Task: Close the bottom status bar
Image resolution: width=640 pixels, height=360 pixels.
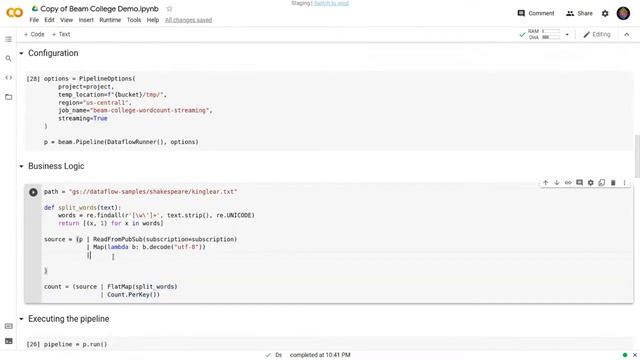Action: coord(635,355)
